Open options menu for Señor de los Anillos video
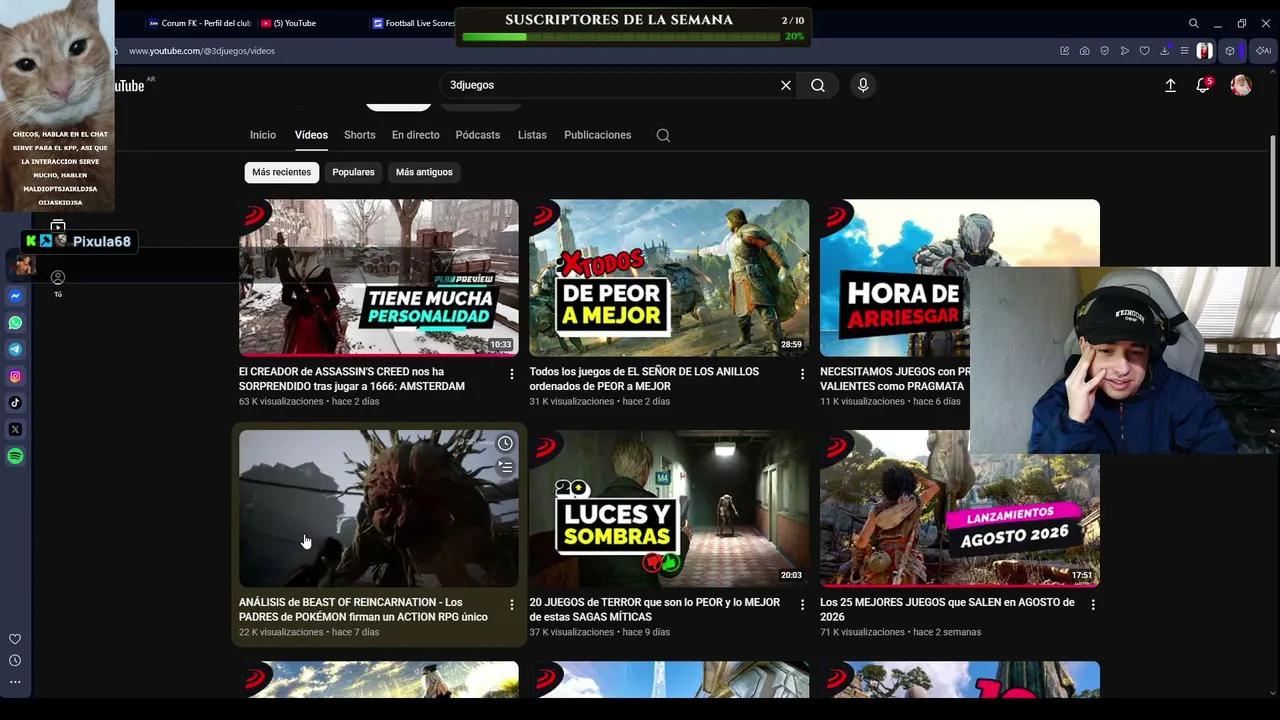Image resolution: width=1280 pixels, height=720 pixels. click(802, 374)
